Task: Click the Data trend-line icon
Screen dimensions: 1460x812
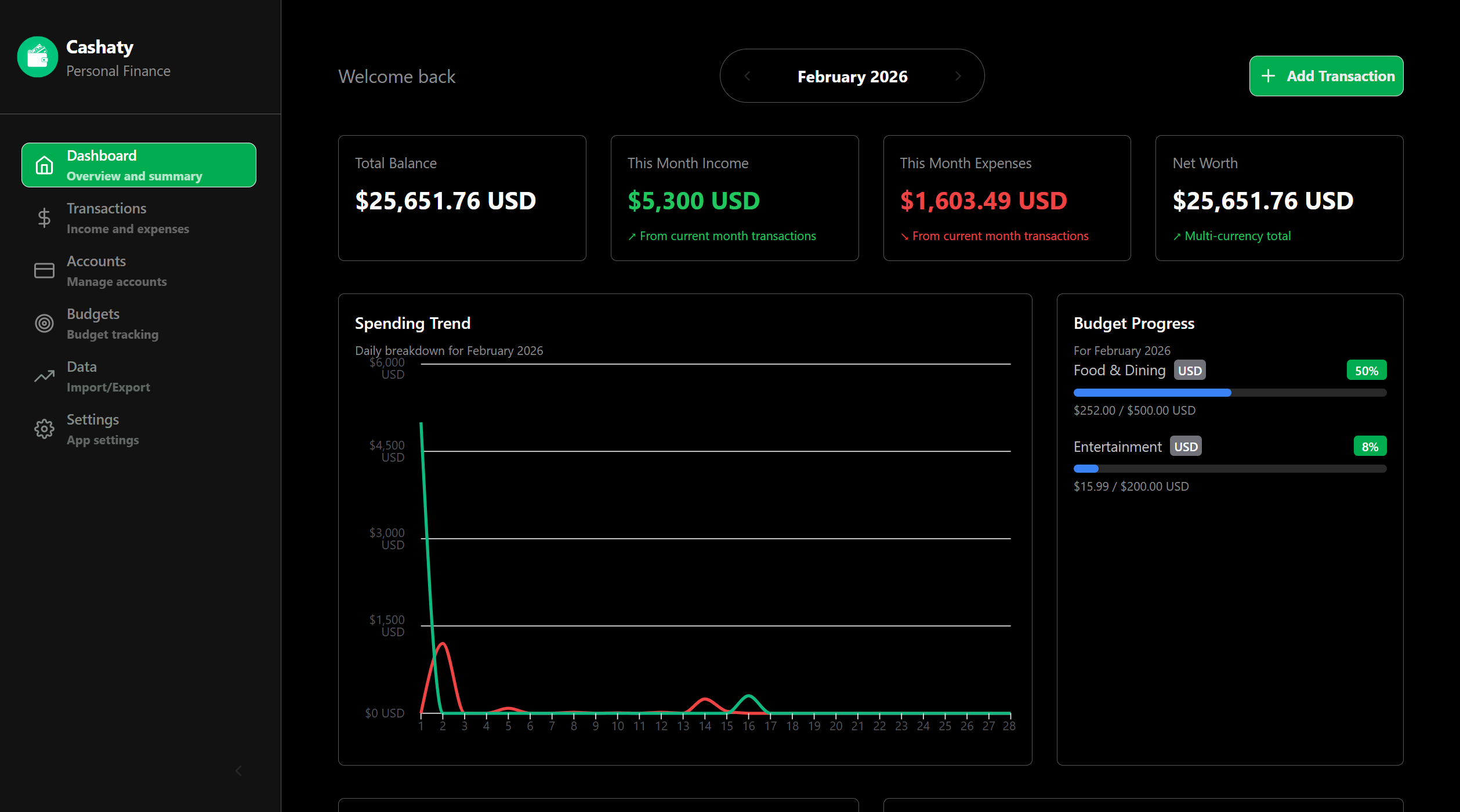Action: coord(44,376)
